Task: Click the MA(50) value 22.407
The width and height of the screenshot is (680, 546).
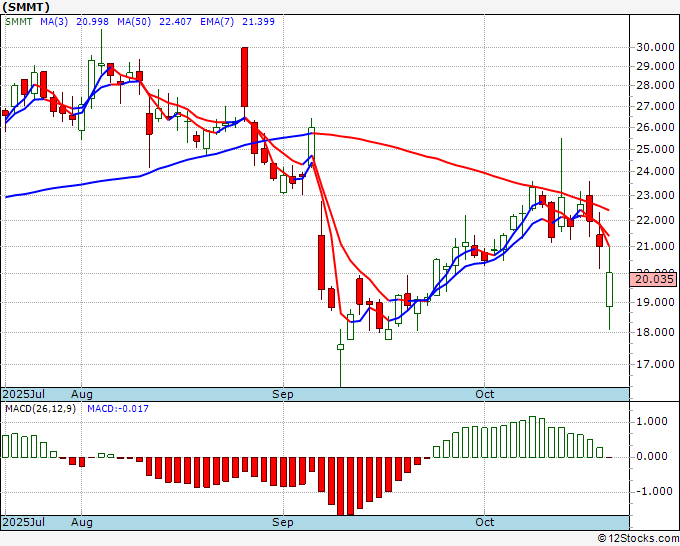Action: pos(175,22)
